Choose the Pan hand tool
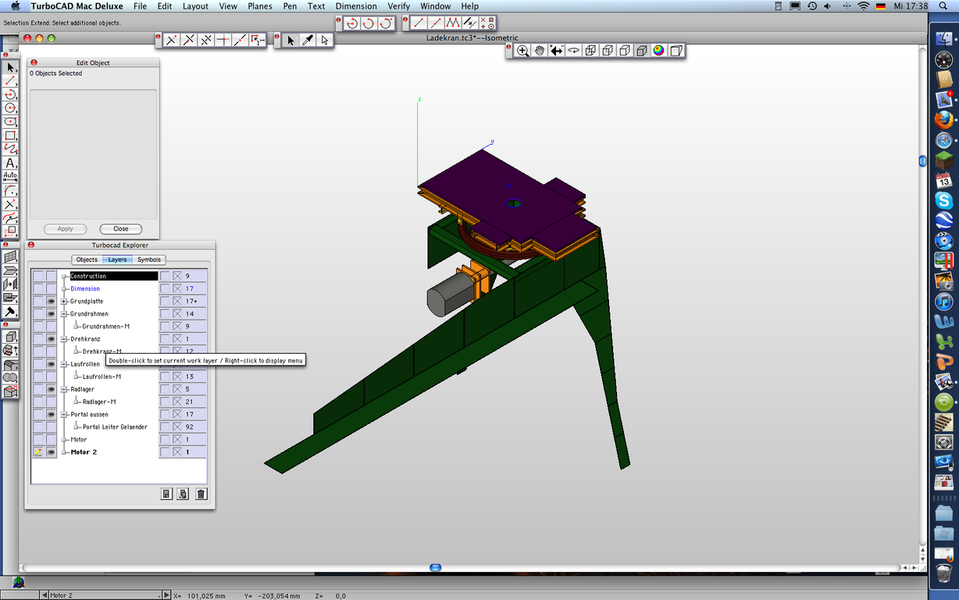This screenshot has width=959, height=600. click(539, 51)
